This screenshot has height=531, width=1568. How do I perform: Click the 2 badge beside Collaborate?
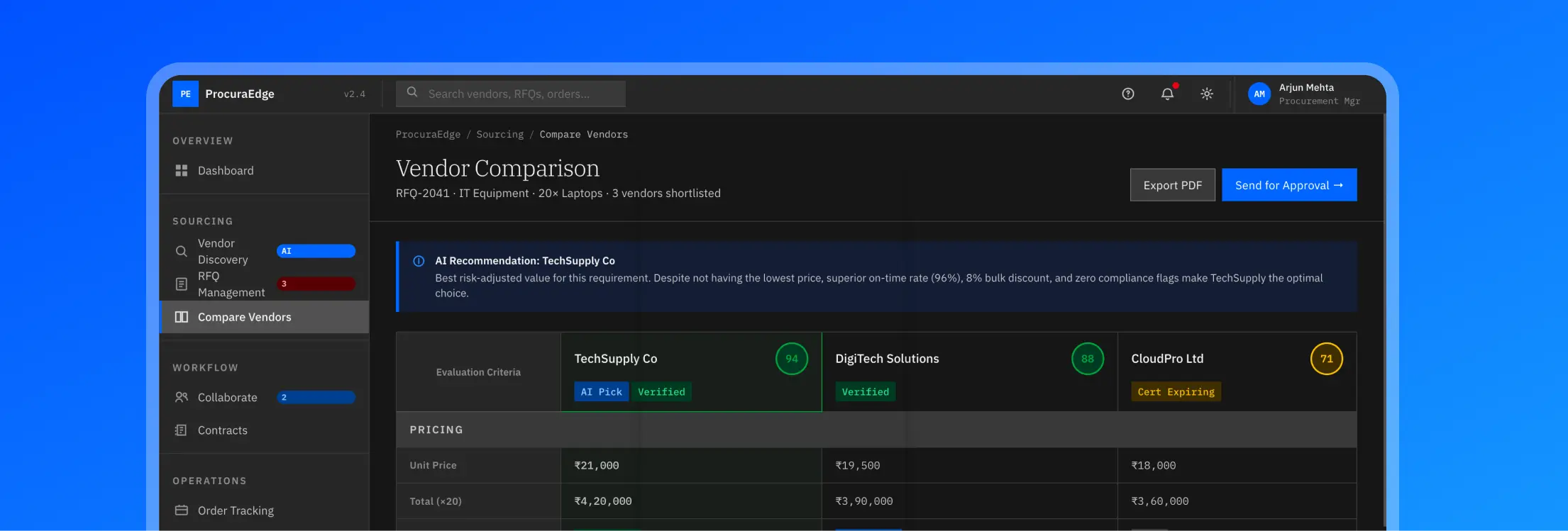pos(316,398)
